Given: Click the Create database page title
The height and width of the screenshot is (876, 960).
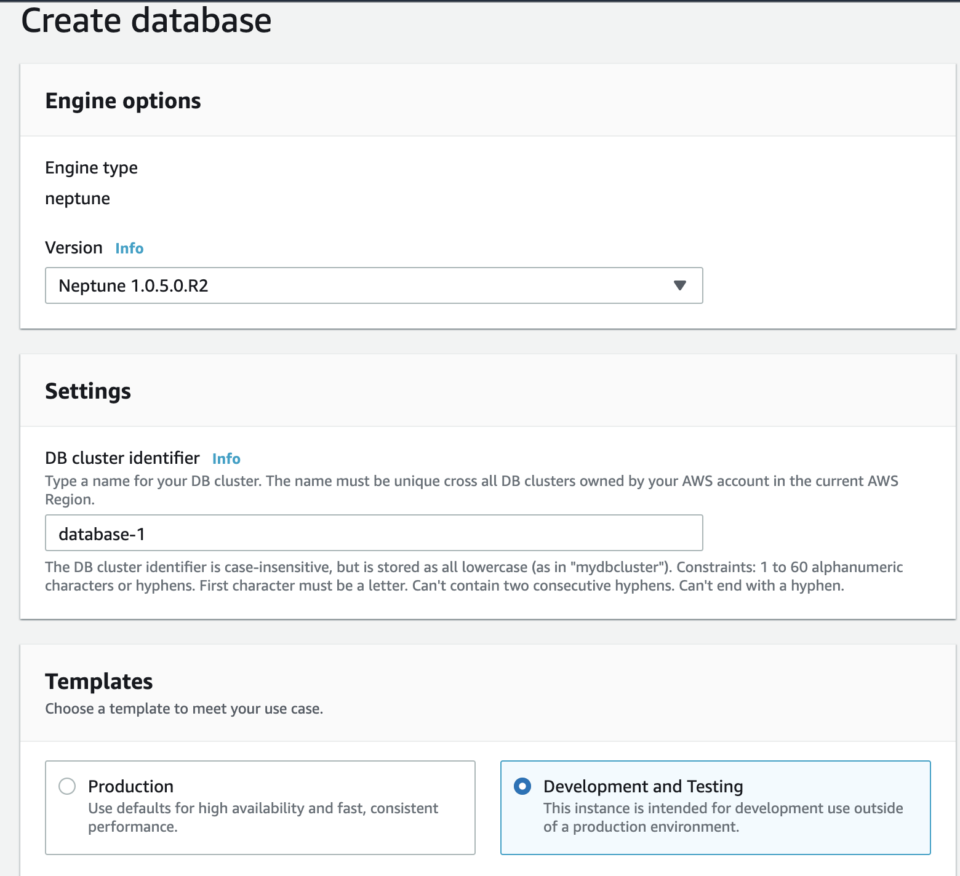Looking at the screenshot, I should point(147,21).
